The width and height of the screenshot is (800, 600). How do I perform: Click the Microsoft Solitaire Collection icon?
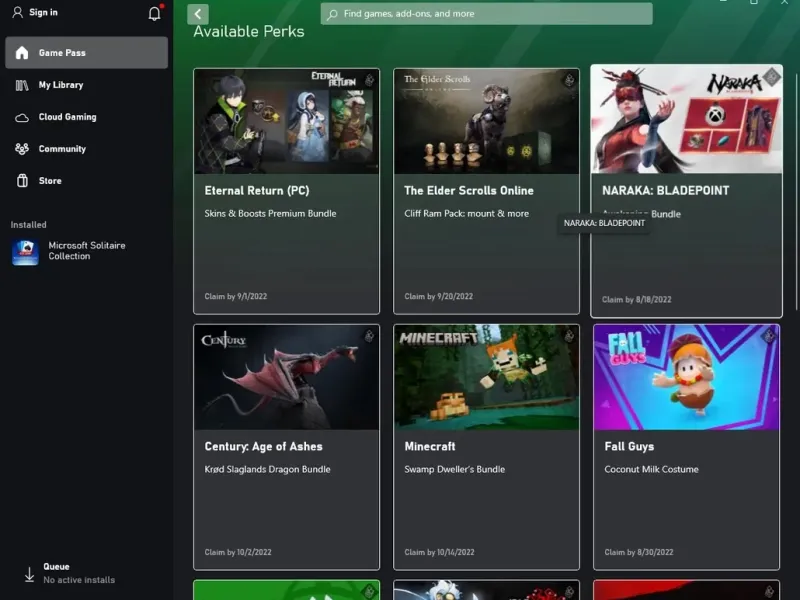[x=25, y=252]
